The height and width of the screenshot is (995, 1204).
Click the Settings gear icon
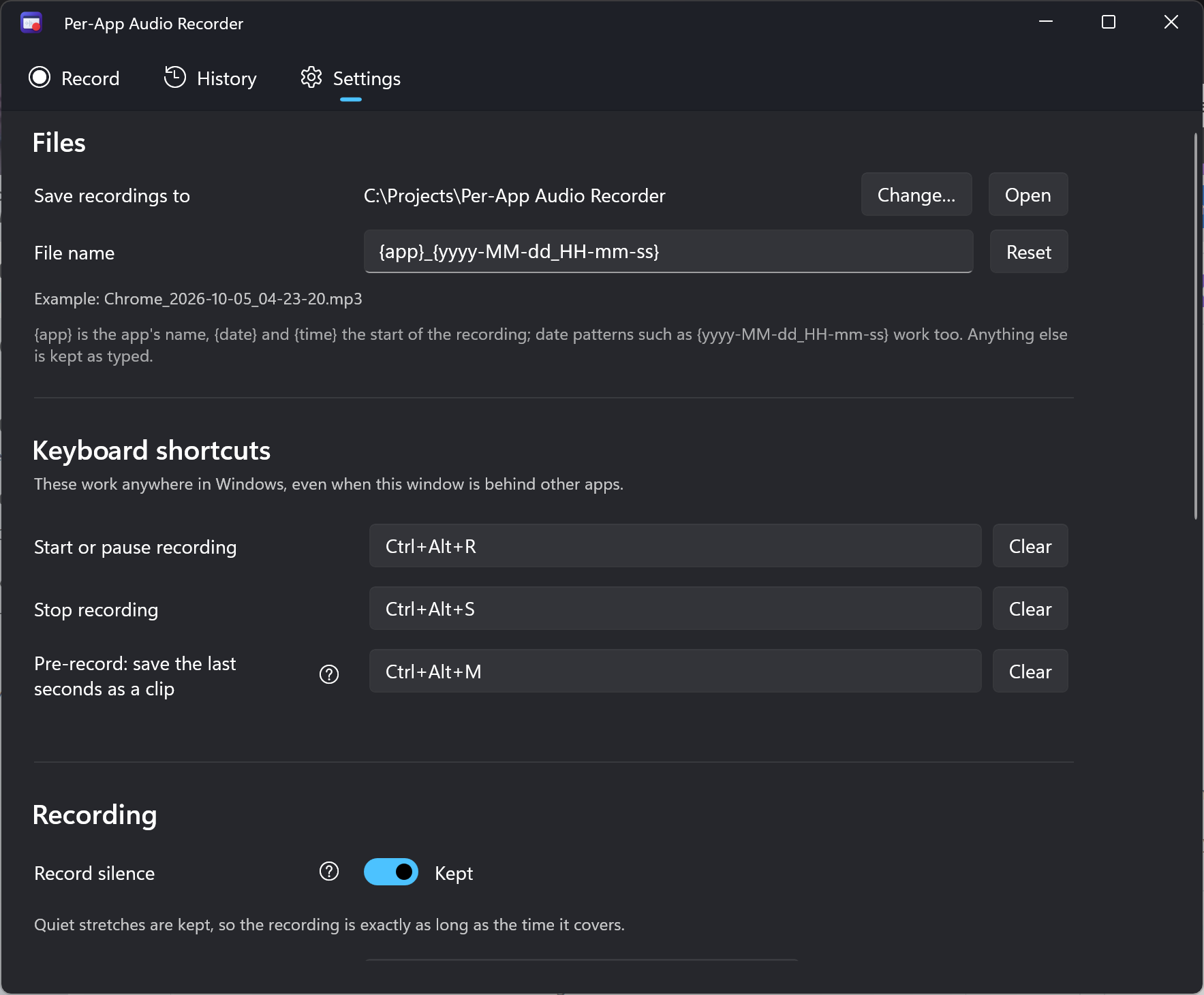[x=311, y=78]
